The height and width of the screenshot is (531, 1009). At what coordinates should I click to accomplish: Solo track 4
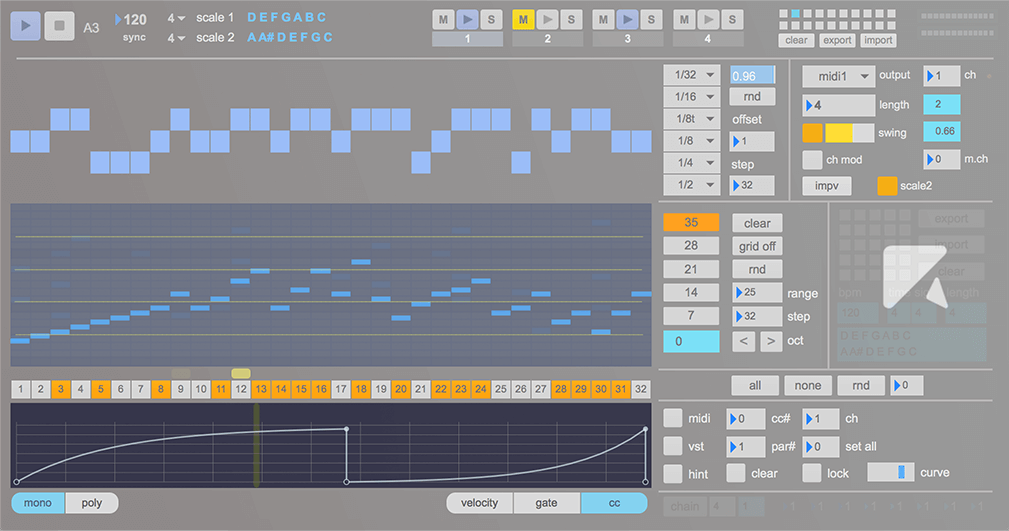click(732, 20)
